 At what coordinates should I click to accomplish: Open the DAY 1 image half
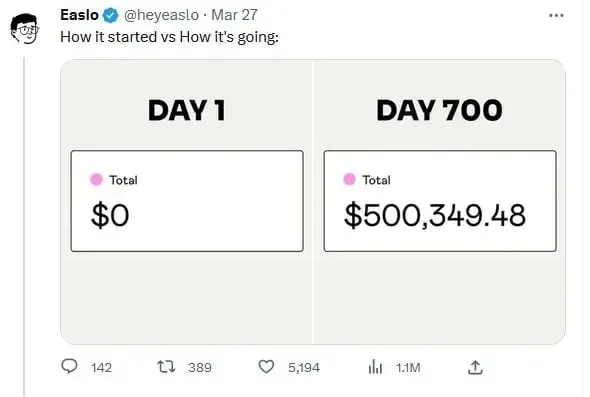tap(186, 202)
